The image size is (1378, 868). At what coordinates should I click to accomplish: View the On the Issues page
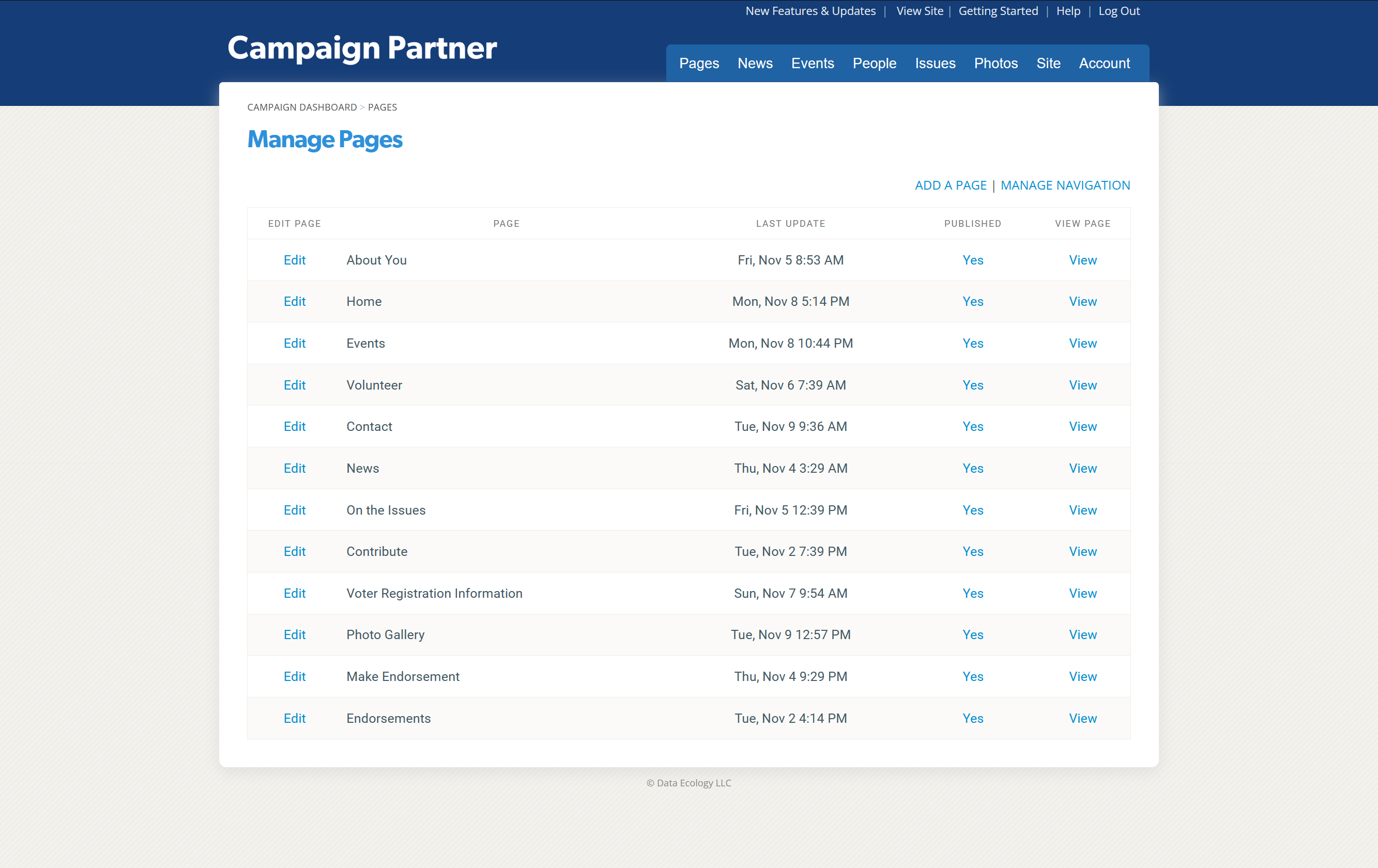pos(1083,510)
